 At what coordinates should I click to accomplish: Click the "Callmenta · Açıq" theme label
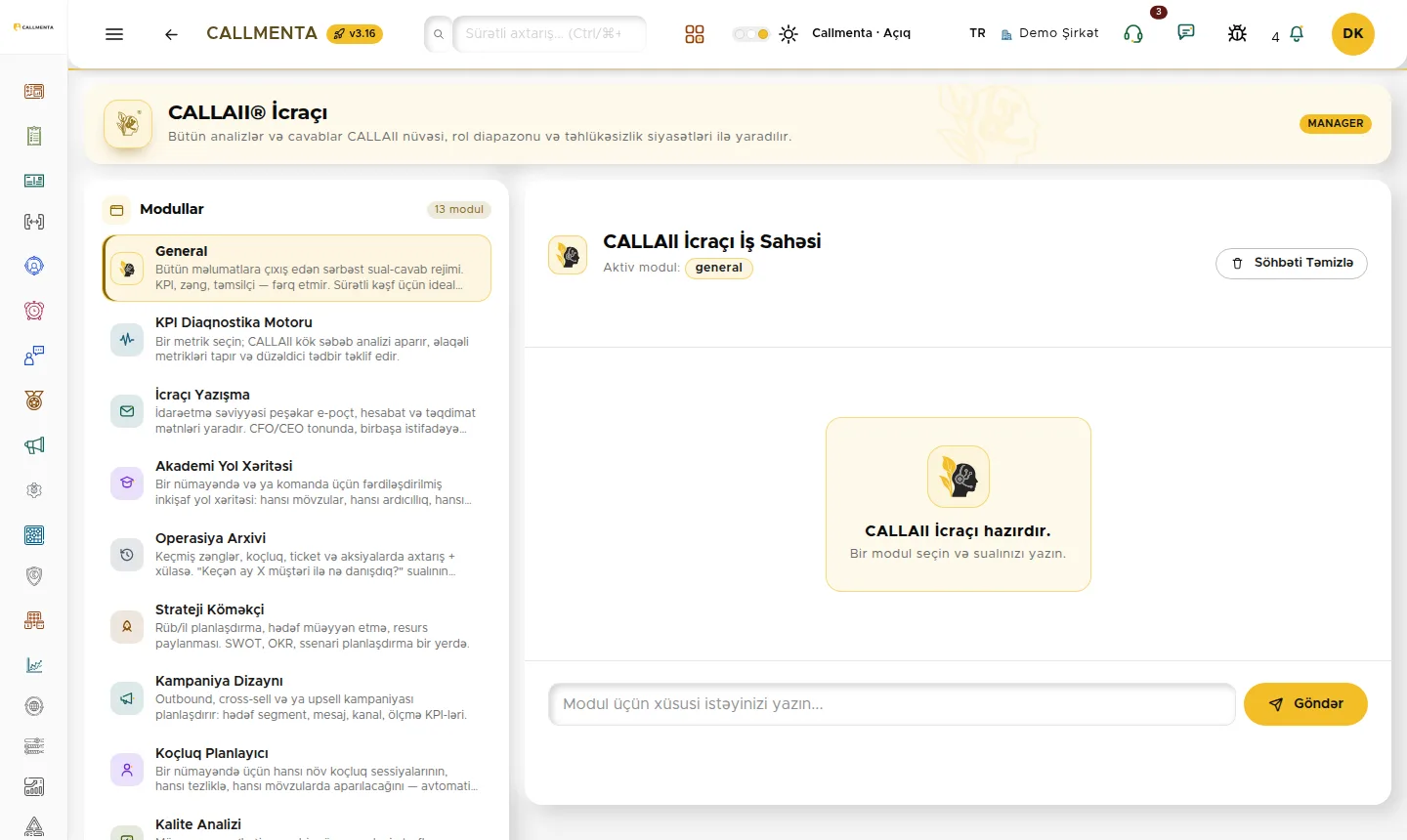(861, 33)
